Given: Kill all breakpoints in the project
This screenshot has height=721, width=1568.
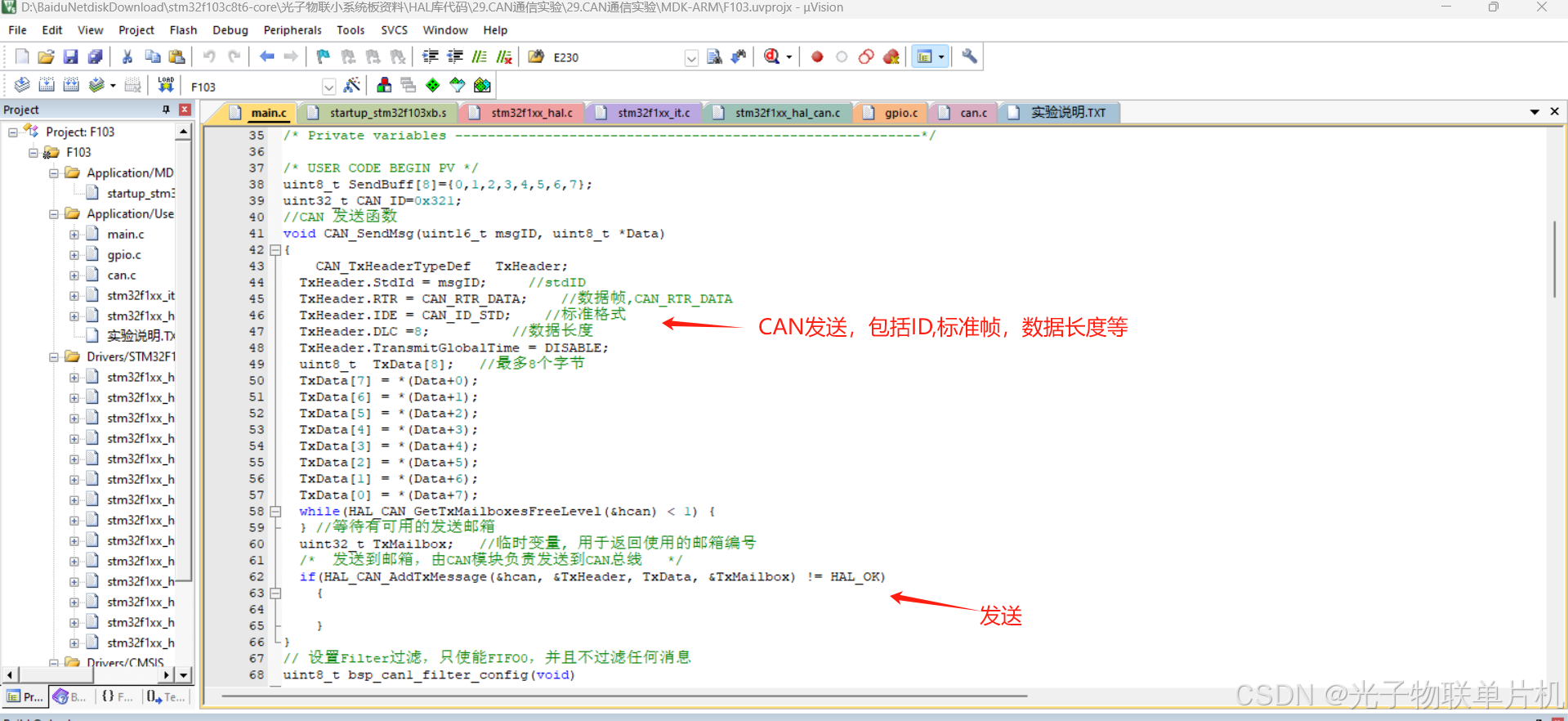Looking at the screenshot, I should pyautogui.click(x=891, y=56).
